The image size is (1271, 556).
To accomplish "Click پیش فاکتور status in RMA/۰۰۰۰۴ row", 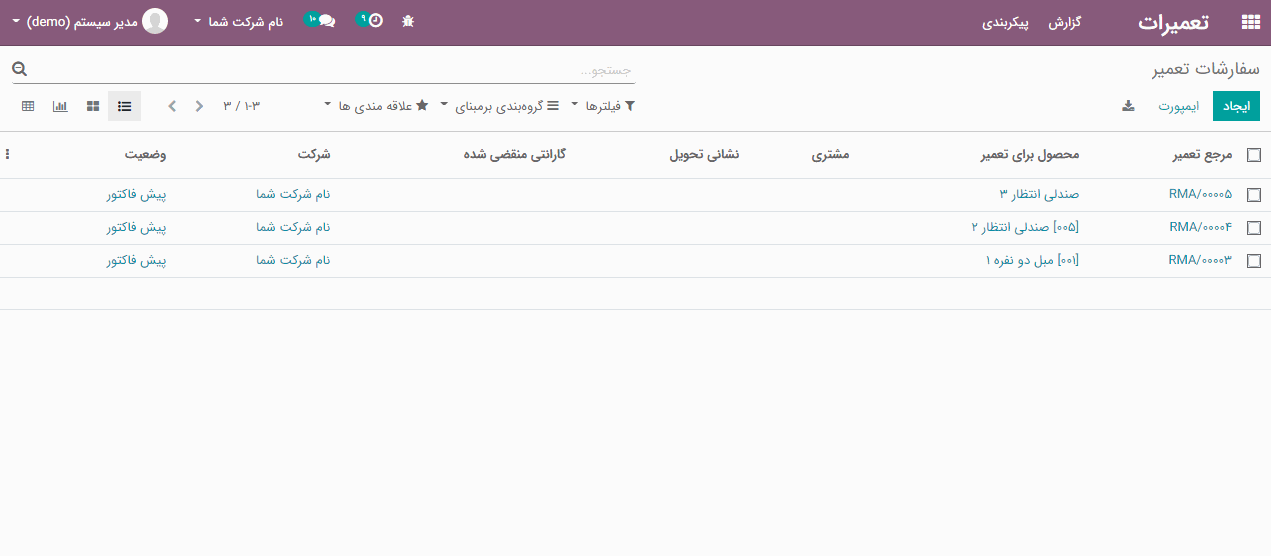I will click(x=136, y=228).
